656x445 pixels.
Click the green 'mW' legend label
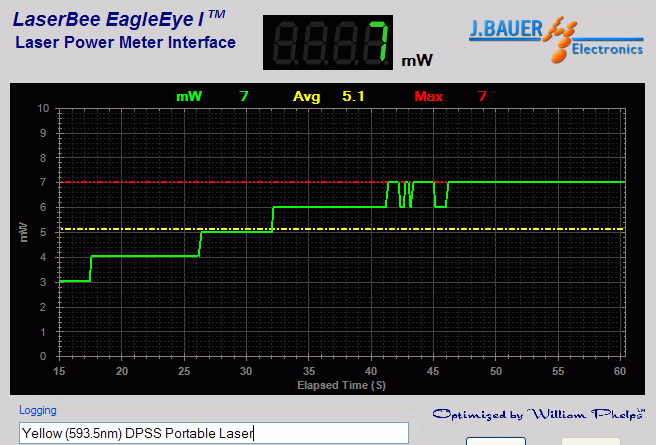[x=189, y=97]
